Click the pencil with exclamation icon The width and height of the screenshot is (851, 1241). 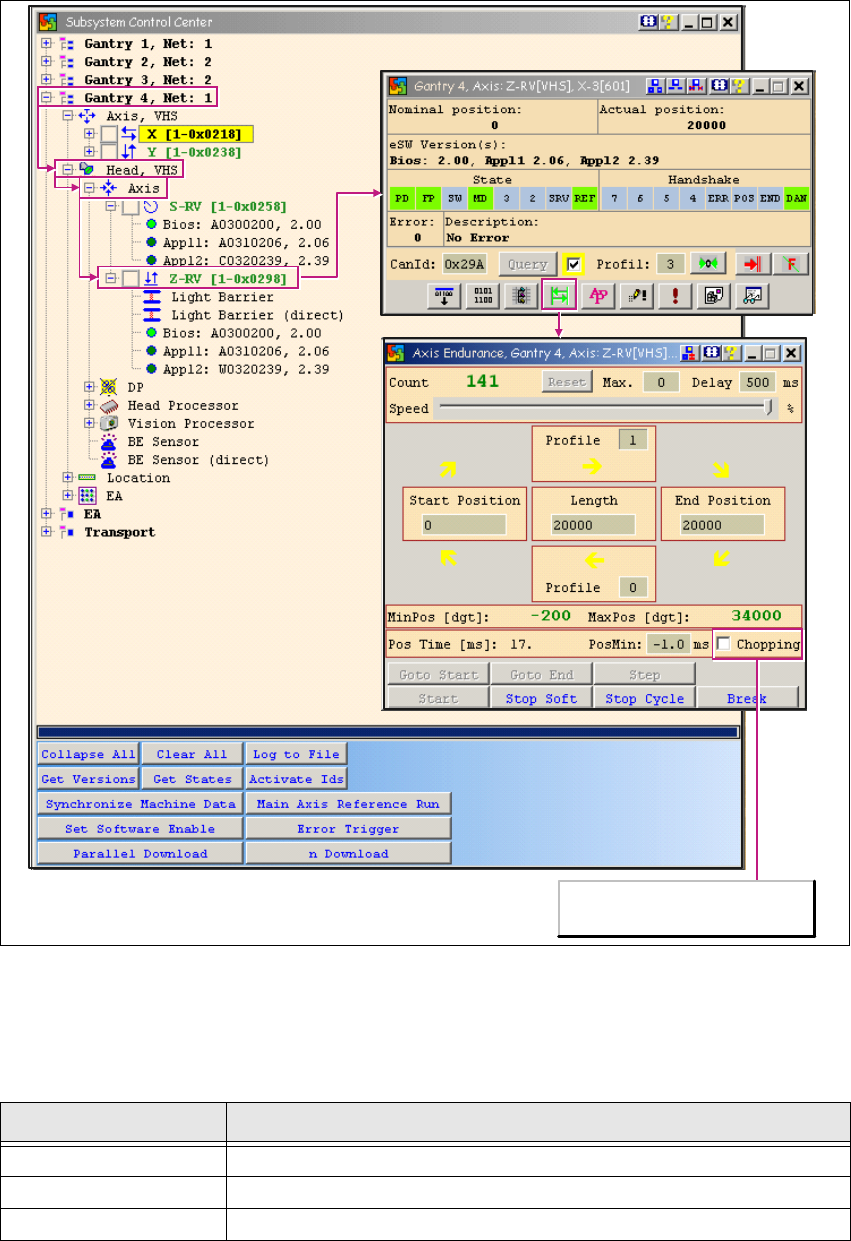click(x=635, y=296)
